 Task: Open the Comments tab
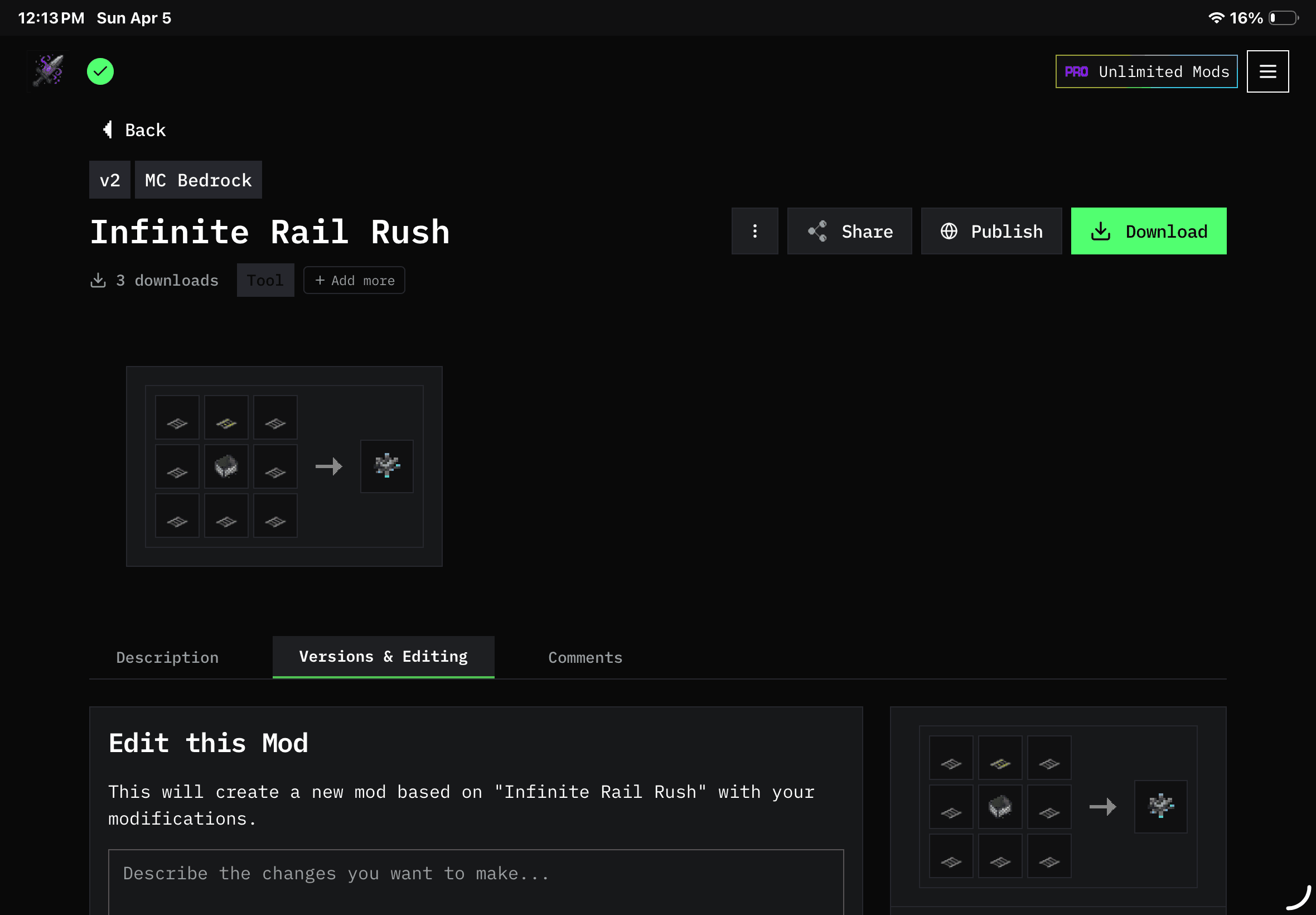pos(585,657)
